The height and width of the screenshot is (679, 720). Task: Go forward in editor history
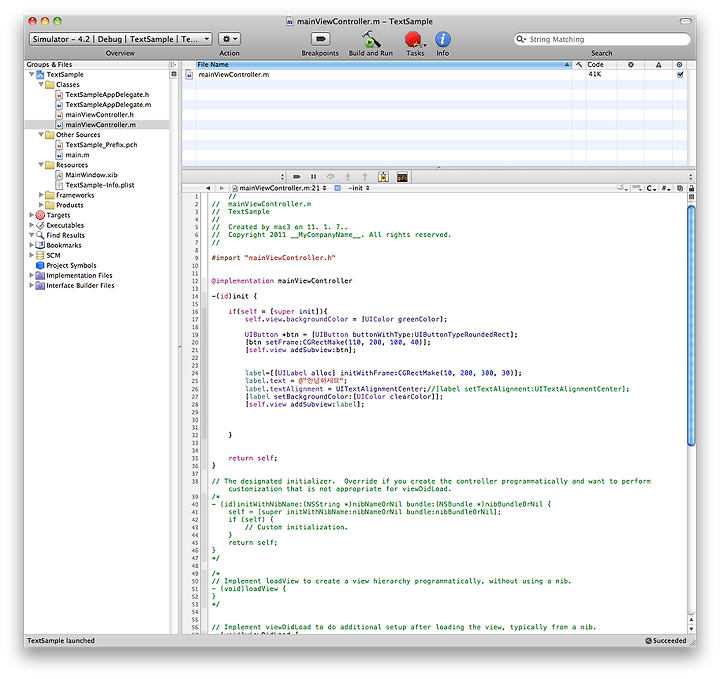point(221,188)
